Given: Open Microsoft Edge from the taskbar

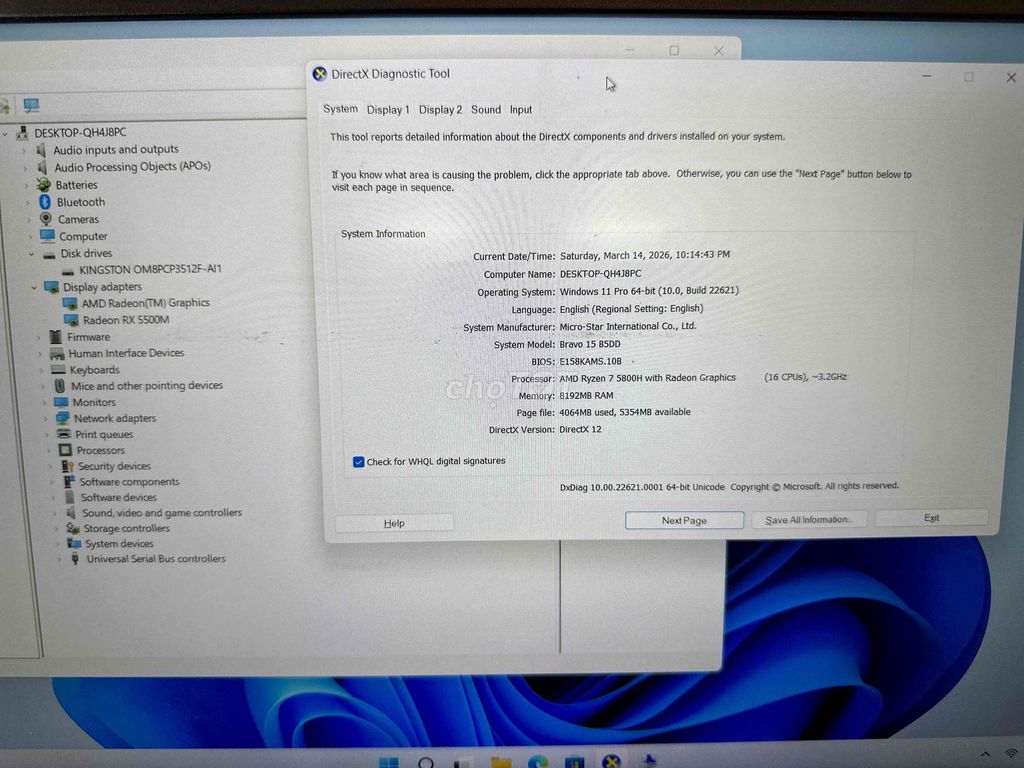Looking at the screenshot, I should coord(538,761).
